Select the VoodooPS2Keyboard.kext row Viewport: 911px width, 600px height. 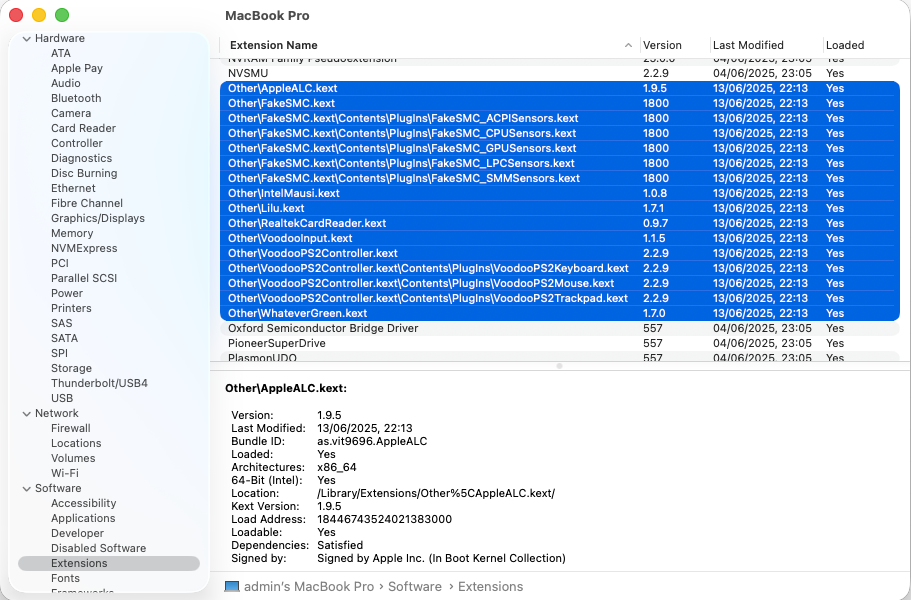tap(560, 268)
